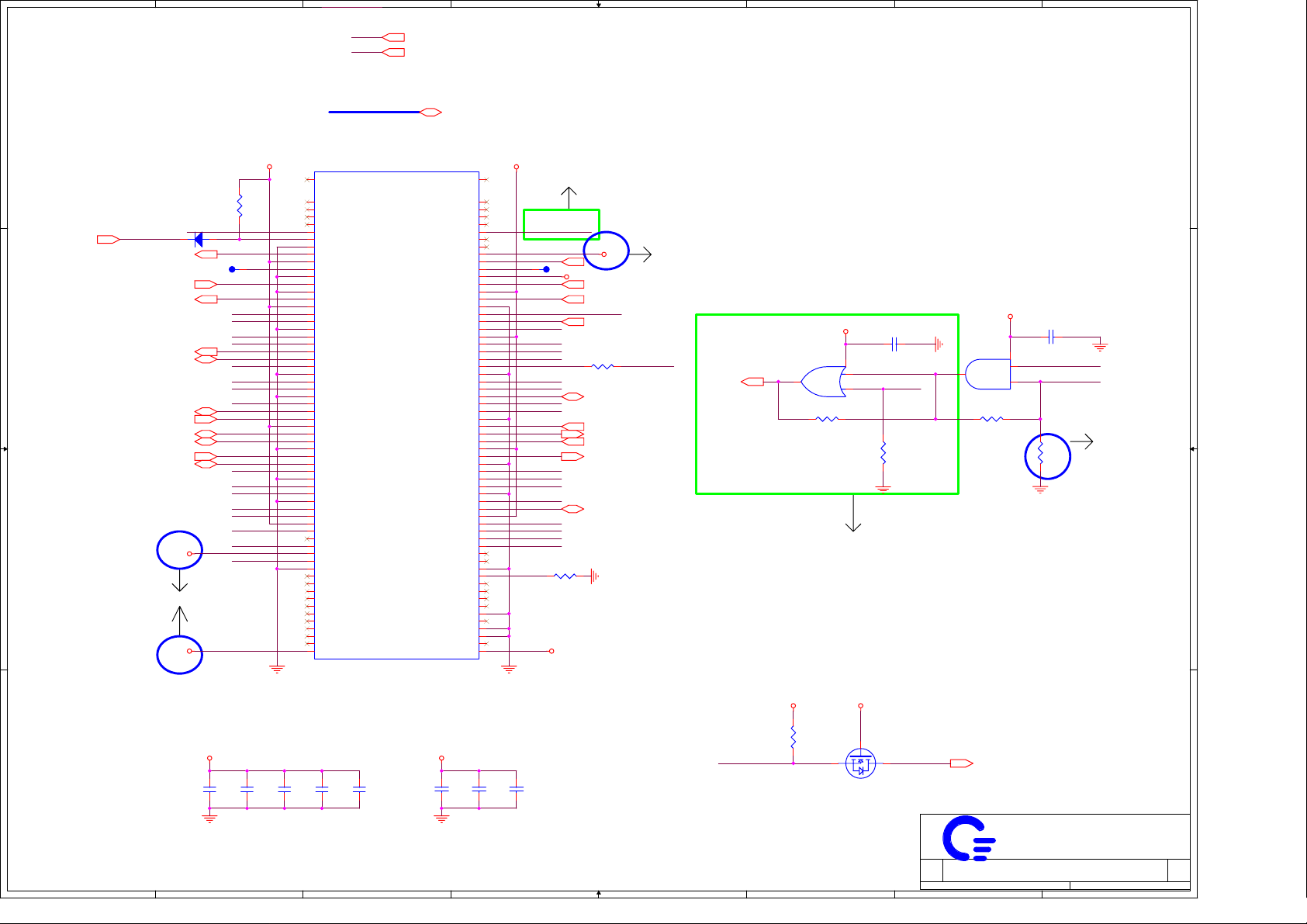Select the AND gate symbol

(x=987, y=374)
